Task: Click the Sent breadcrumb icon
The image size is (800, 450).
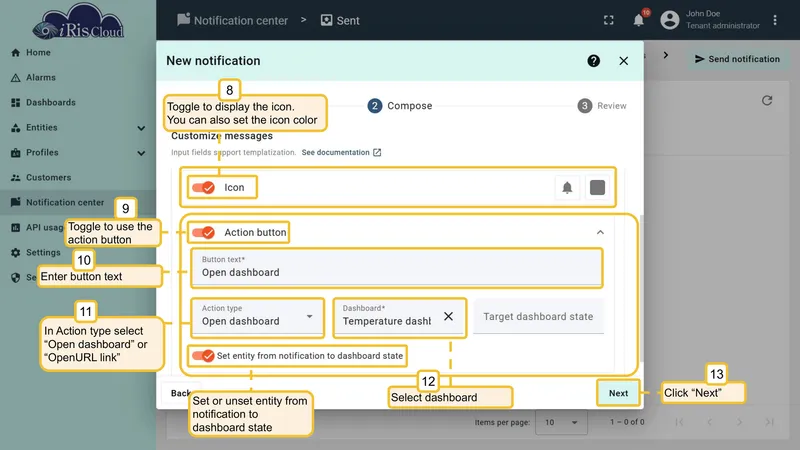Action: pyautogui.click(x=327, y=20)
